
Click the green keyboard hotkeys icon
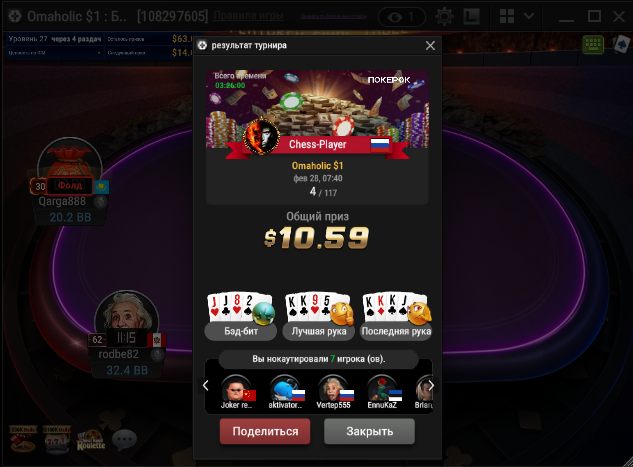593,44
